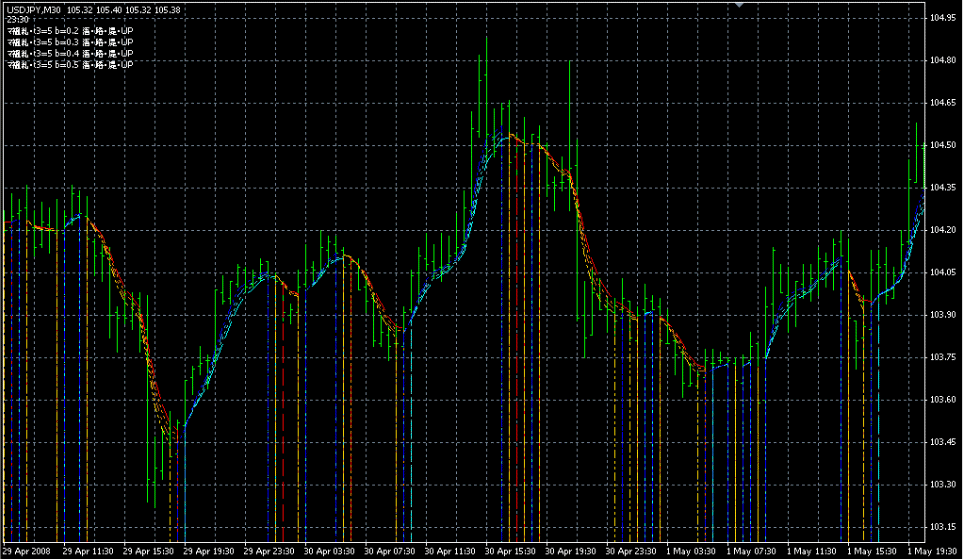Select the indicator label with b=0.3
This screenshot has width=963, height=559.
pyautogui.click(x=70, y=43)
